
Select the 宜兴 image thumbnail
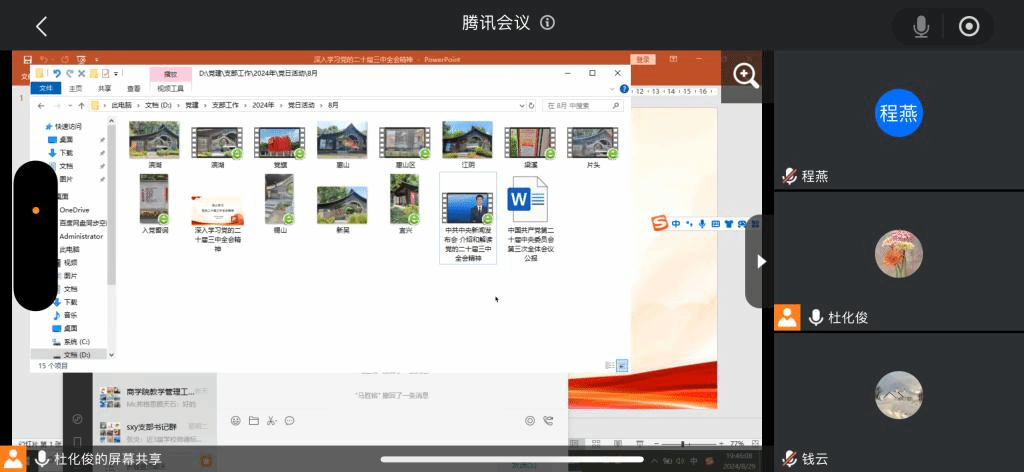click(405, 204)
